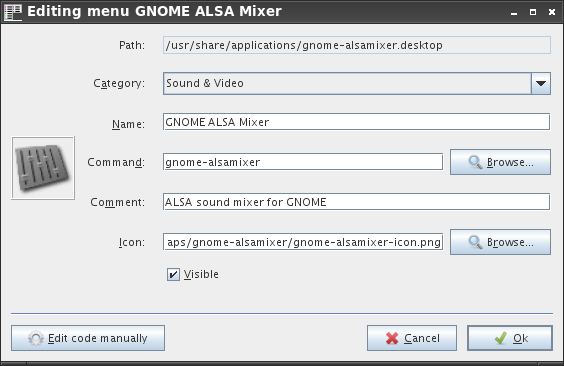Click the Comment text field
Image resolution: width=564 pixels, height=366 pixels.
[356, 202]
